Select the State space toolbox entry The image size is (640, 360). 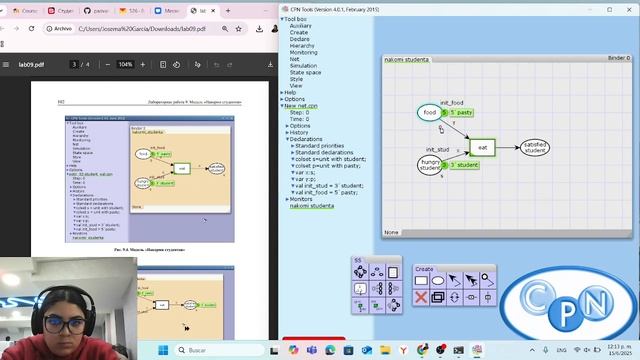[x=305, y=73]
